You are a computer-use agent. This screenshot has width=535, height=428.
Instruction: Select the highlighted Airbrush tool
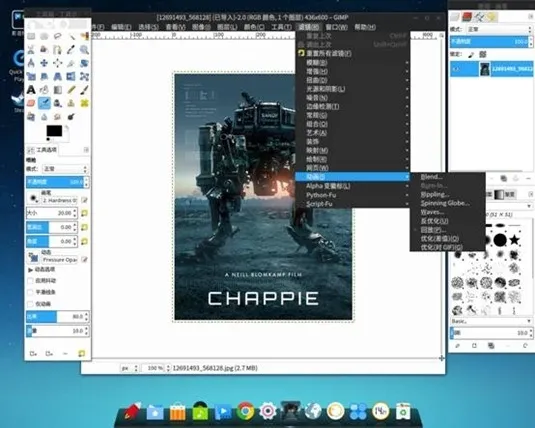(44, 103)
